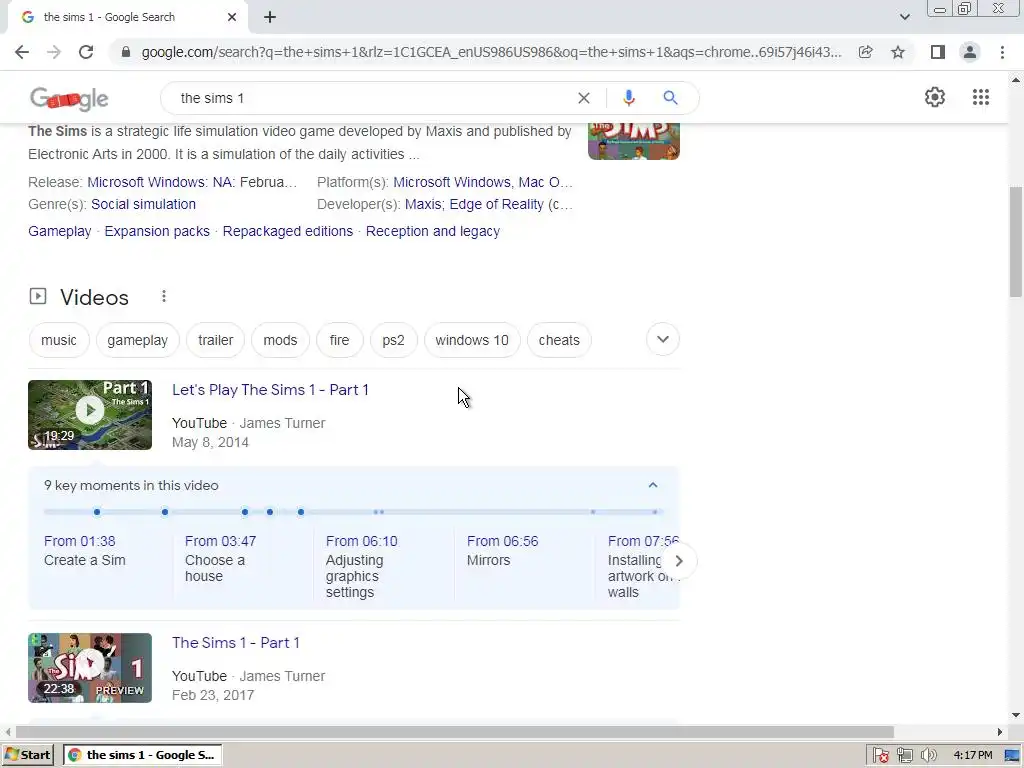Jump to From 06:56 Mirrors moment
The image size is (1024, 768).
coord(502,551)
